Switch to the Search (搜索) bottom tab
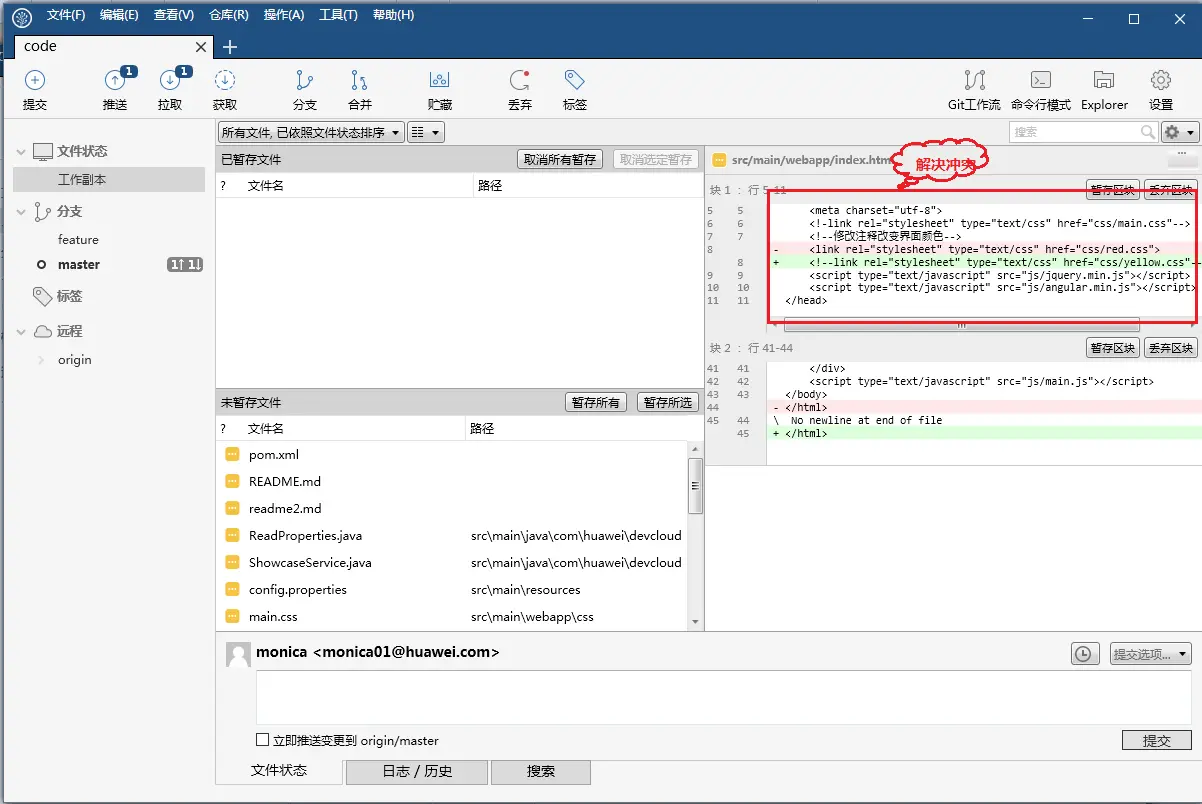 click(x=541, y=772)
